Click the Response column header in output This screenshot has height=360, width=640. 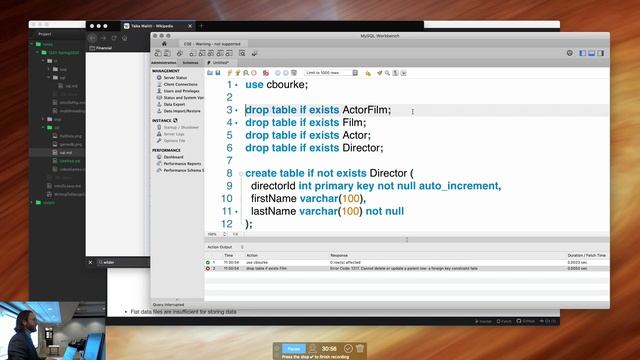(x=339, y=255)
